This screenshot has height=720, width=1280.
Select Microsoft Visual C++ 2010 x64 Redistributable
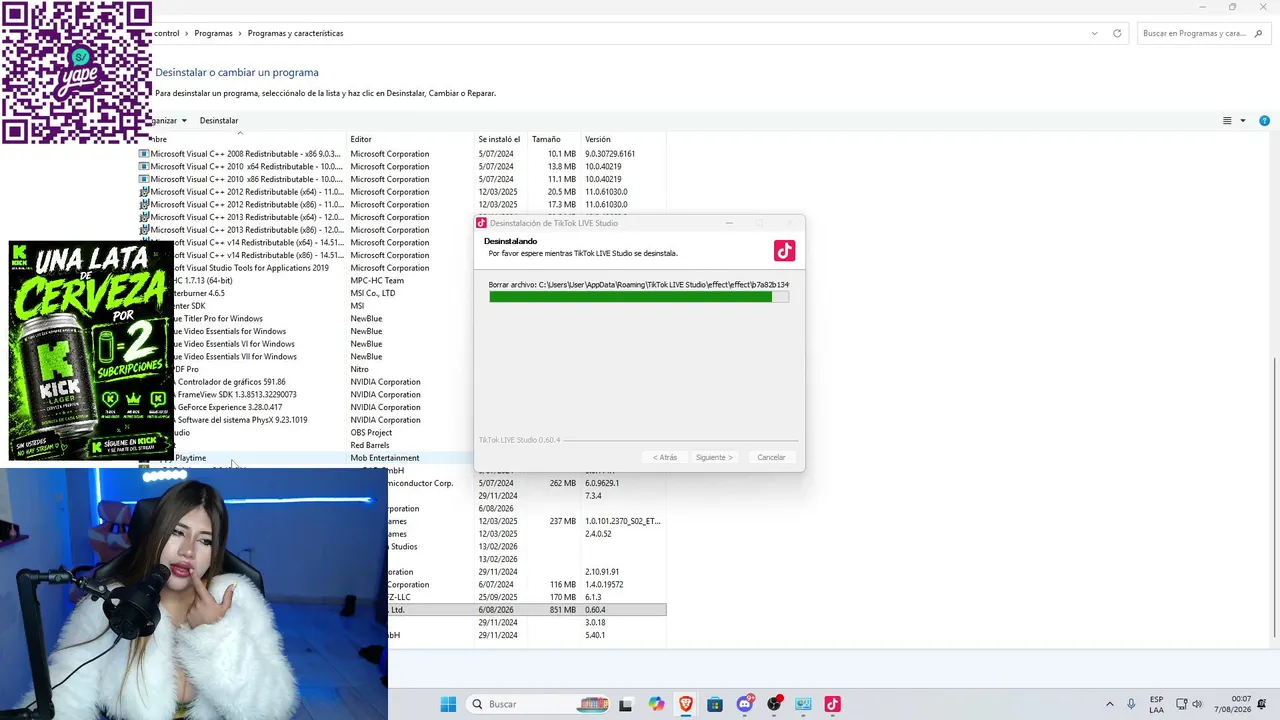tap(402, 166)
